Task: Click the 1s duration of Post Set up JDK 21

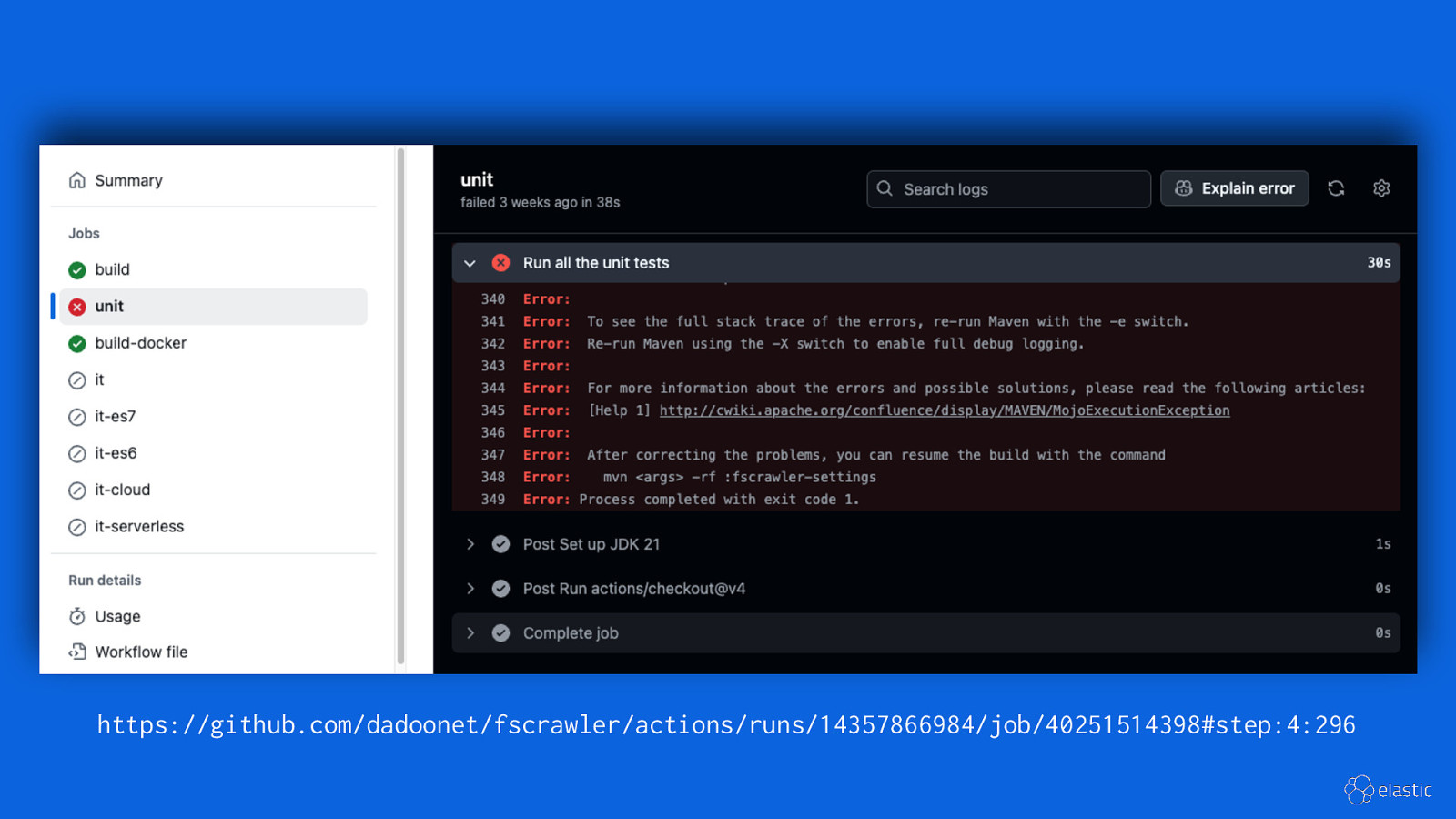Action: click(1383, 544)
